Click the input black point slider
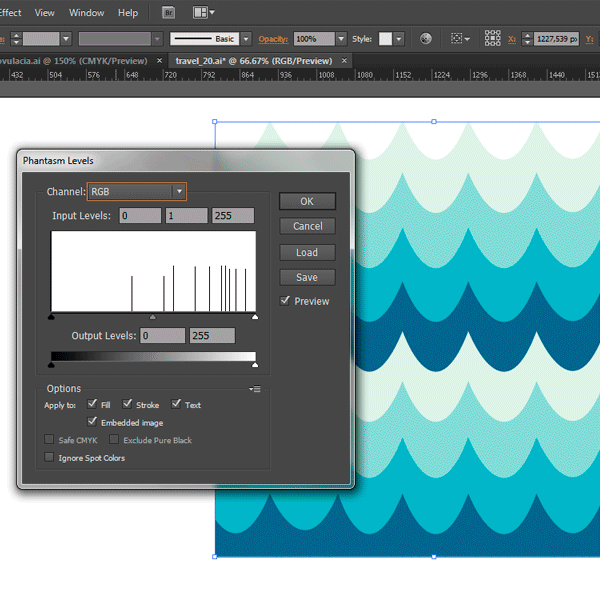600x600 pixels. pyautogui.click(x=51, y=317)
